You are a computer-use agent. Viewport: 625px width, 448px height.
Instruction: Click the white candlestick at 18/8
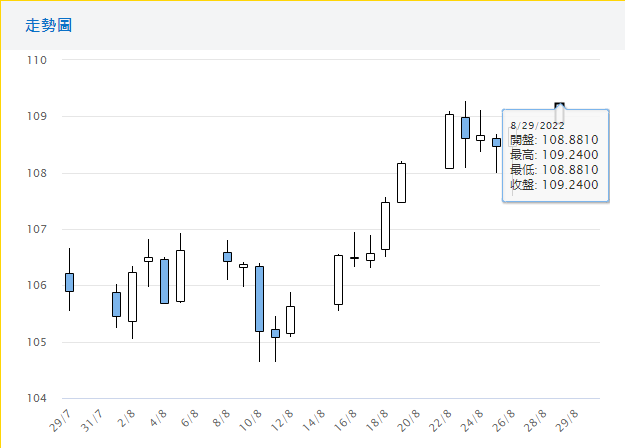(x=385, y=226)
